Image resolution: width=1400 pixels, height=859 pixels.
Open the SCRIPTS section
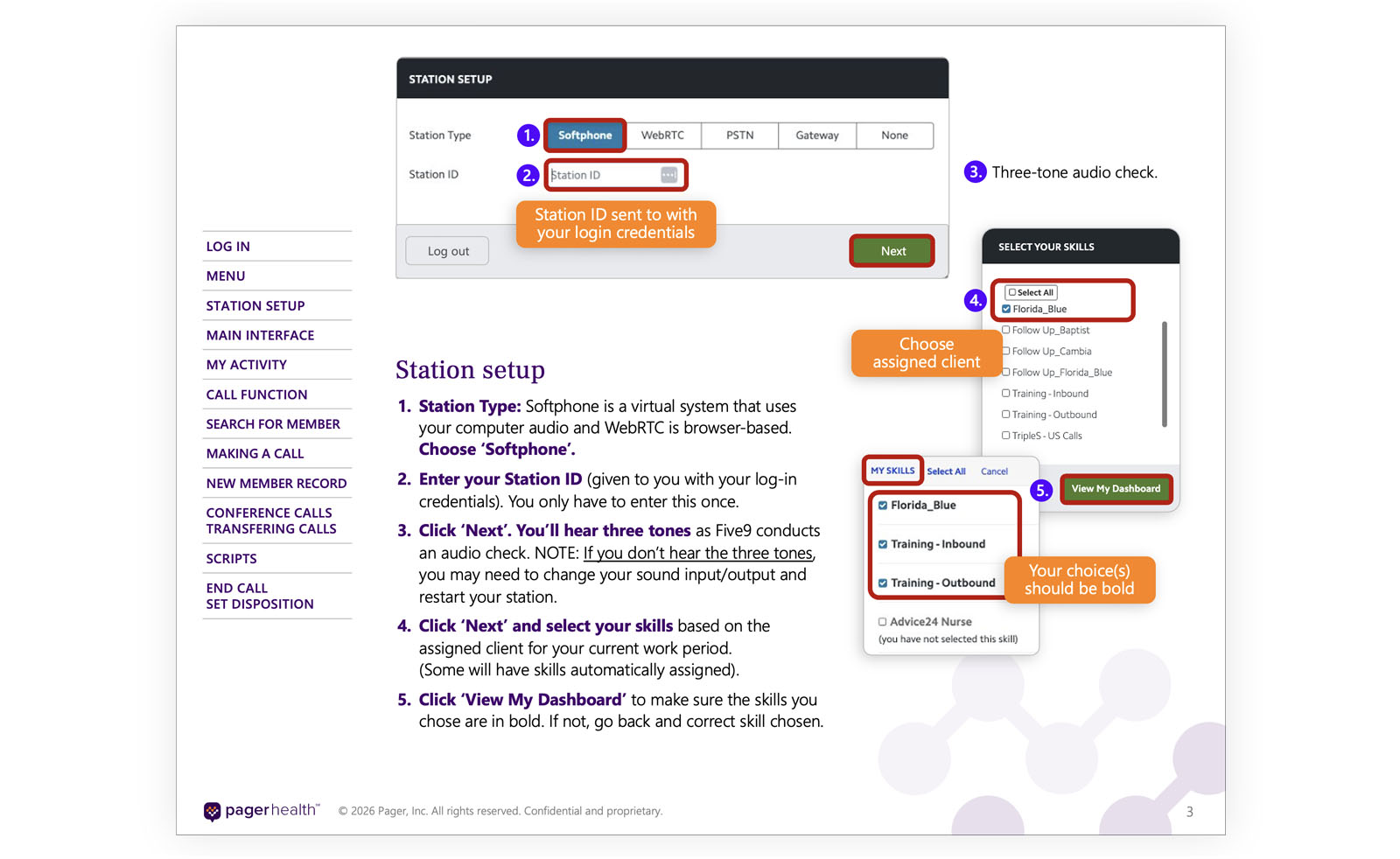point(231,559)
